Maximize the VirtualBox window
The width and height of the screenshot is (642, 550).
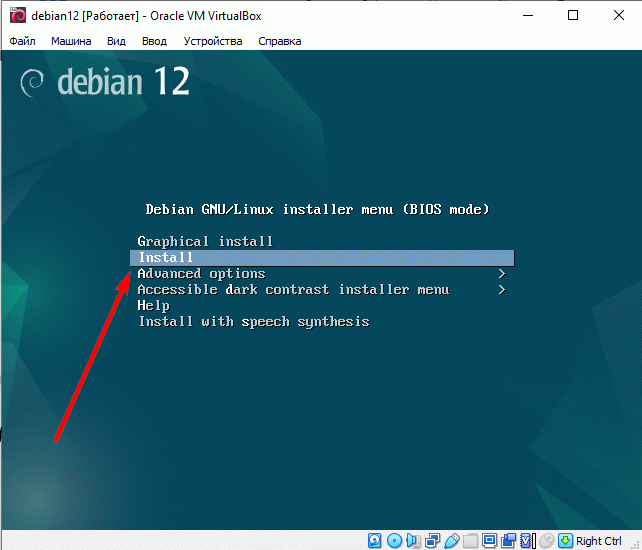click(x=573, y=16)
